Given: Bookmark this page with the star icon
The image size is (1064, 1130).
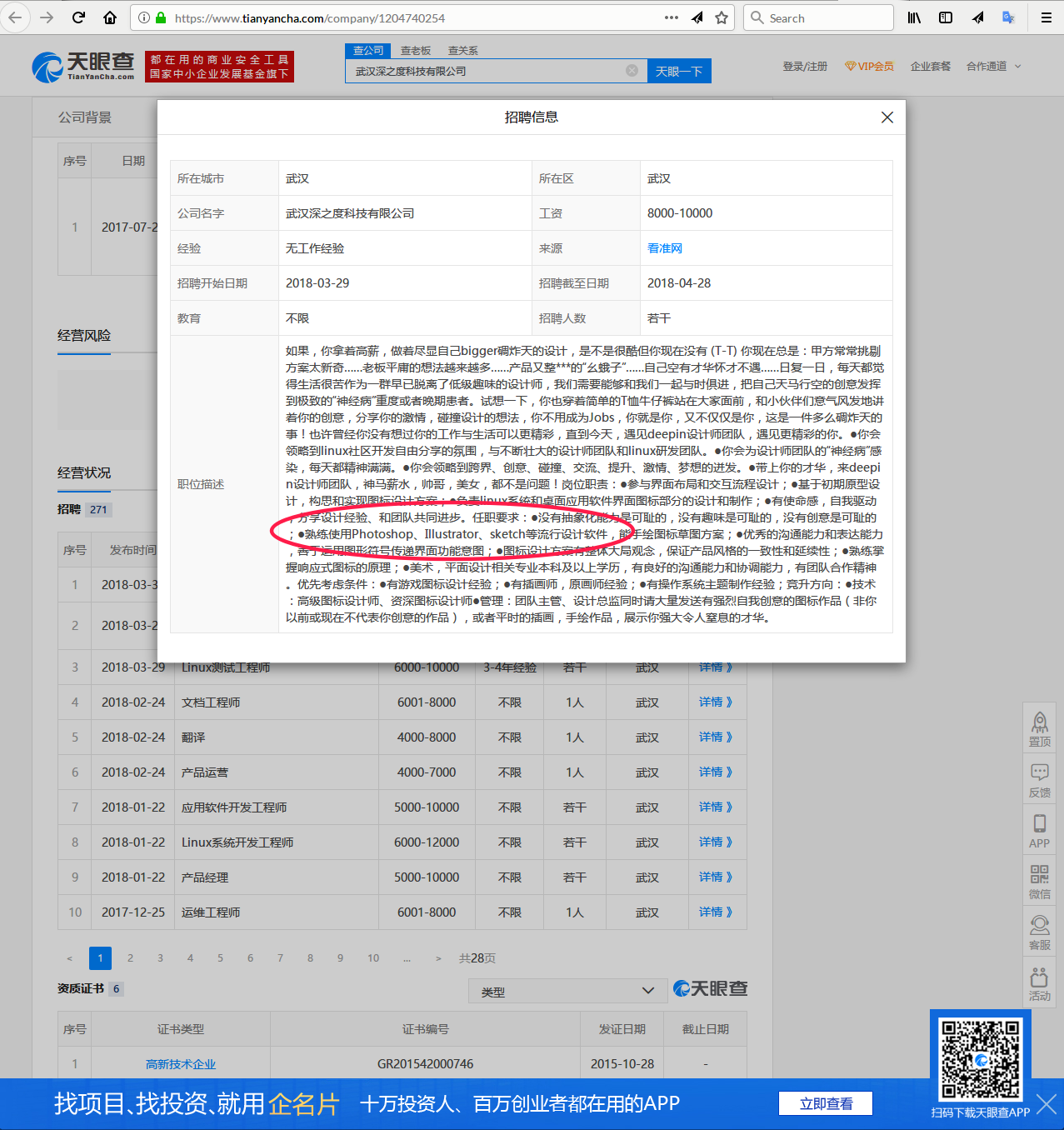Looking at the screenshot, I should tap(722, 17).
